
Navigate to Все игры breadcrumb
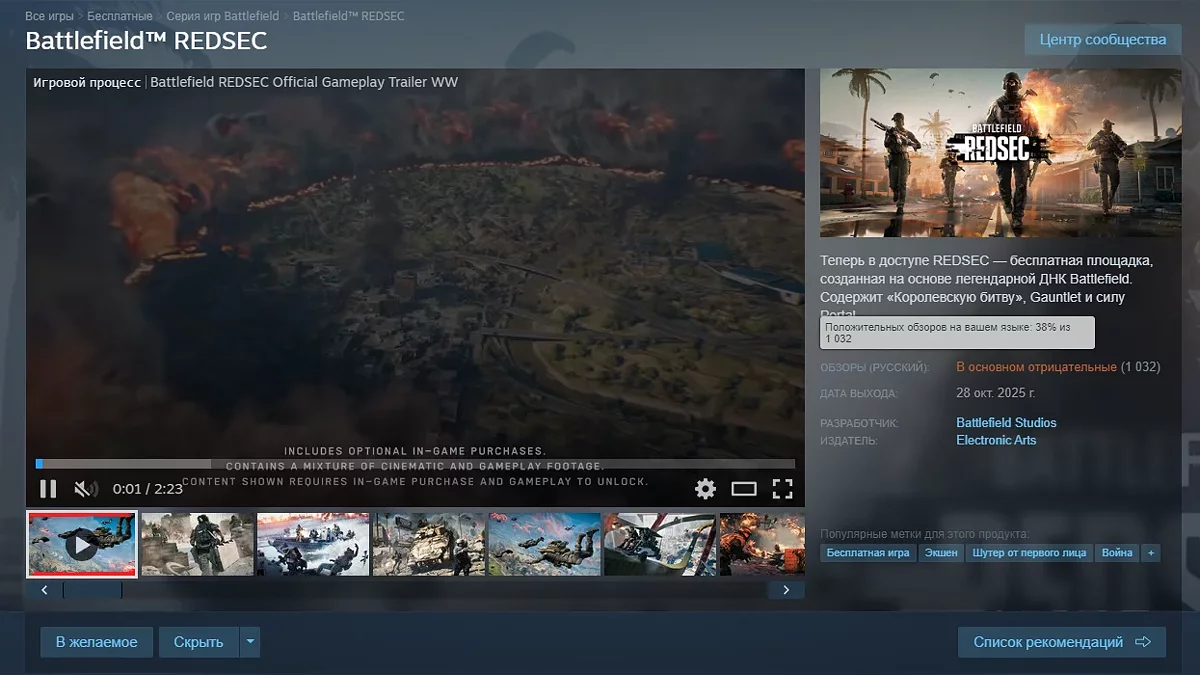click(49, 16)
